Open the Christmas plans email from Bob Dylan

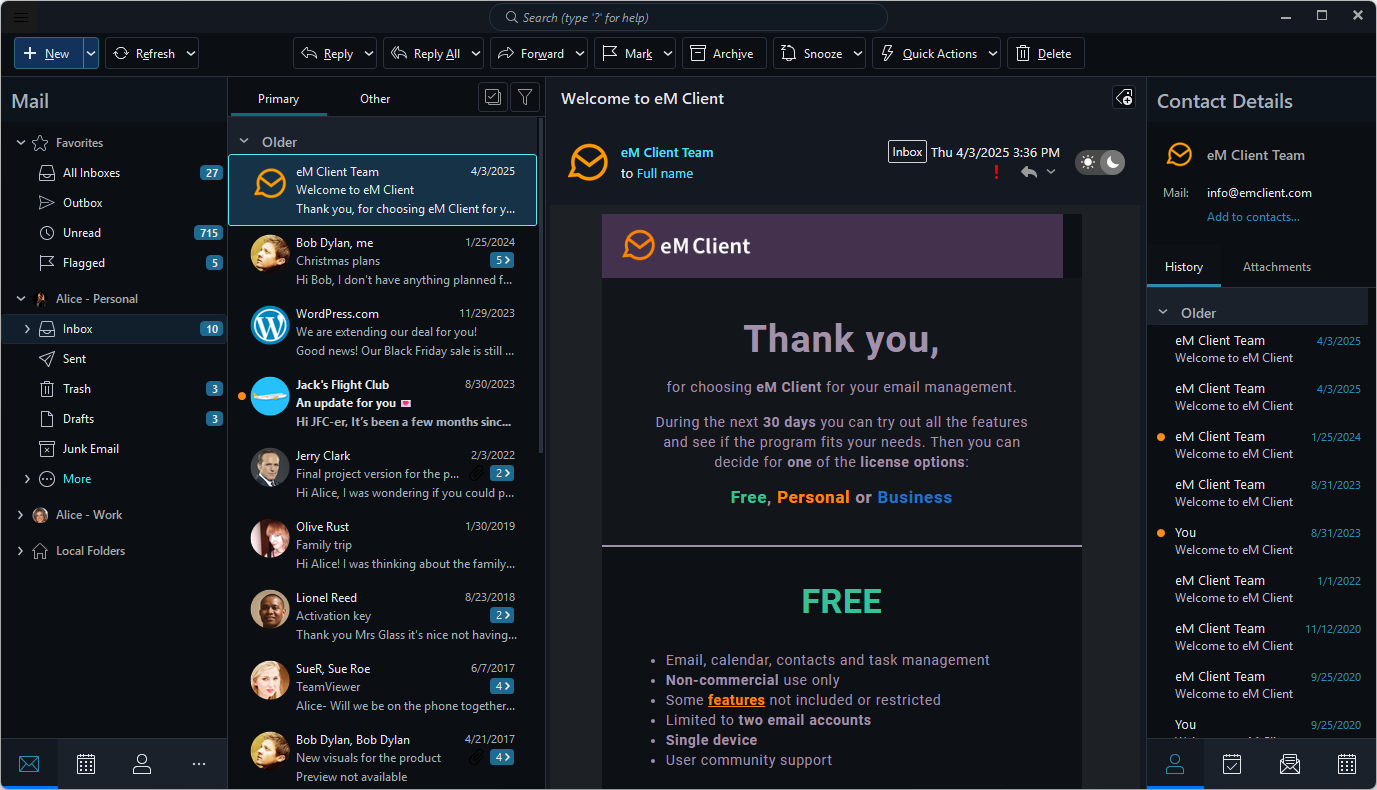click(x=382, y=261)
